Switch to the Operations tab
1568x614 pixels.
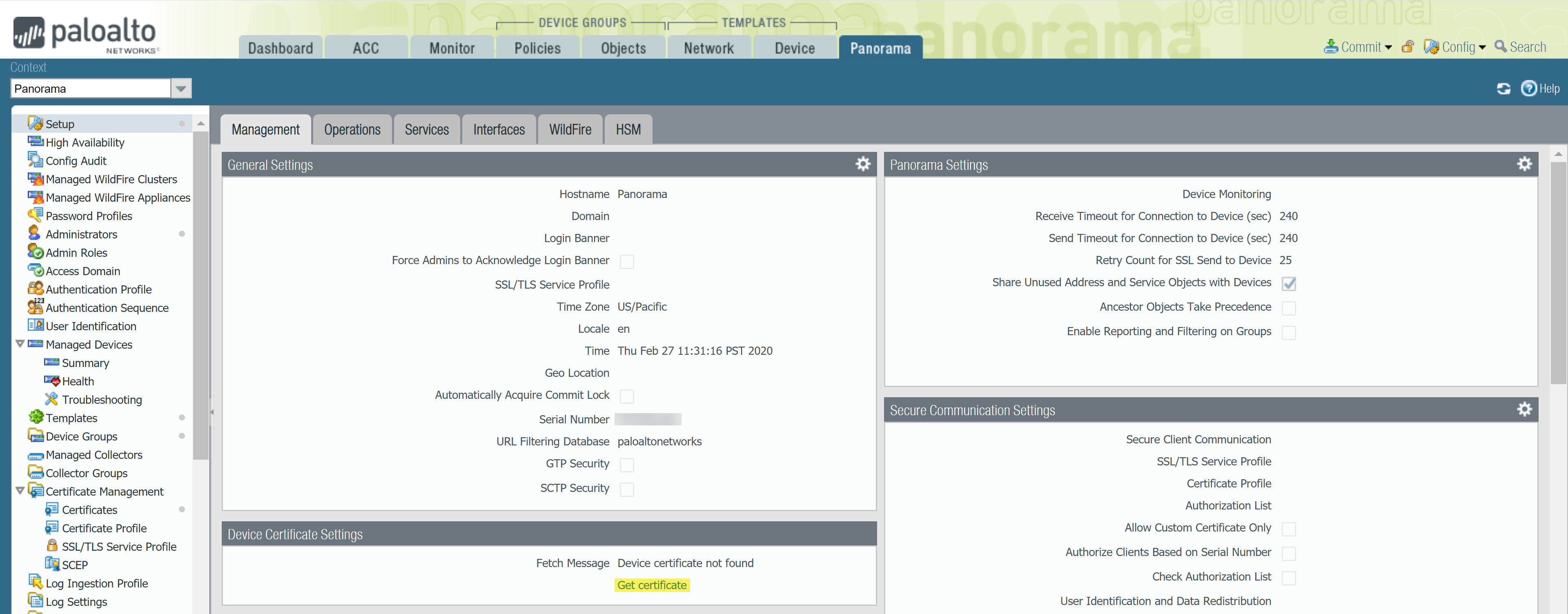coord(352,129)
